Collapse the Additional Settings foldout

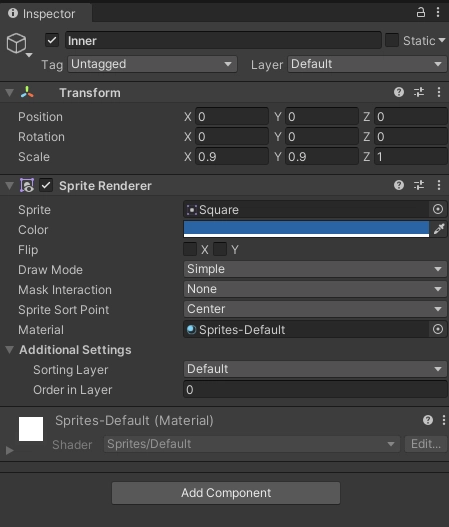point(9,350)
